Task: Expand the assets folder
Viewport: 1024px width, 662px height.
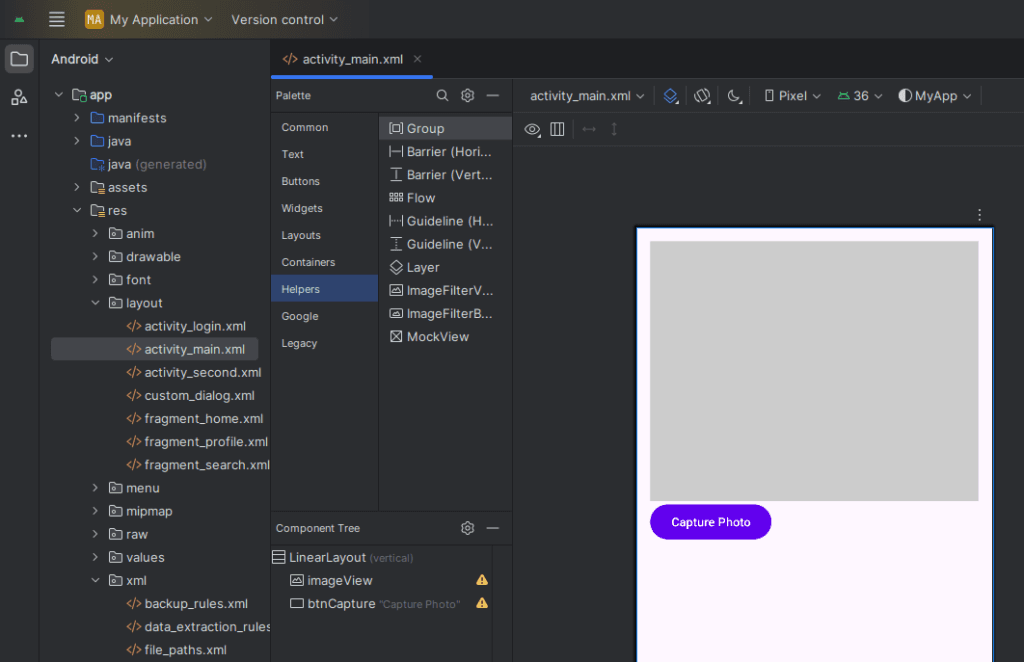Action: (x=77, y=187)
